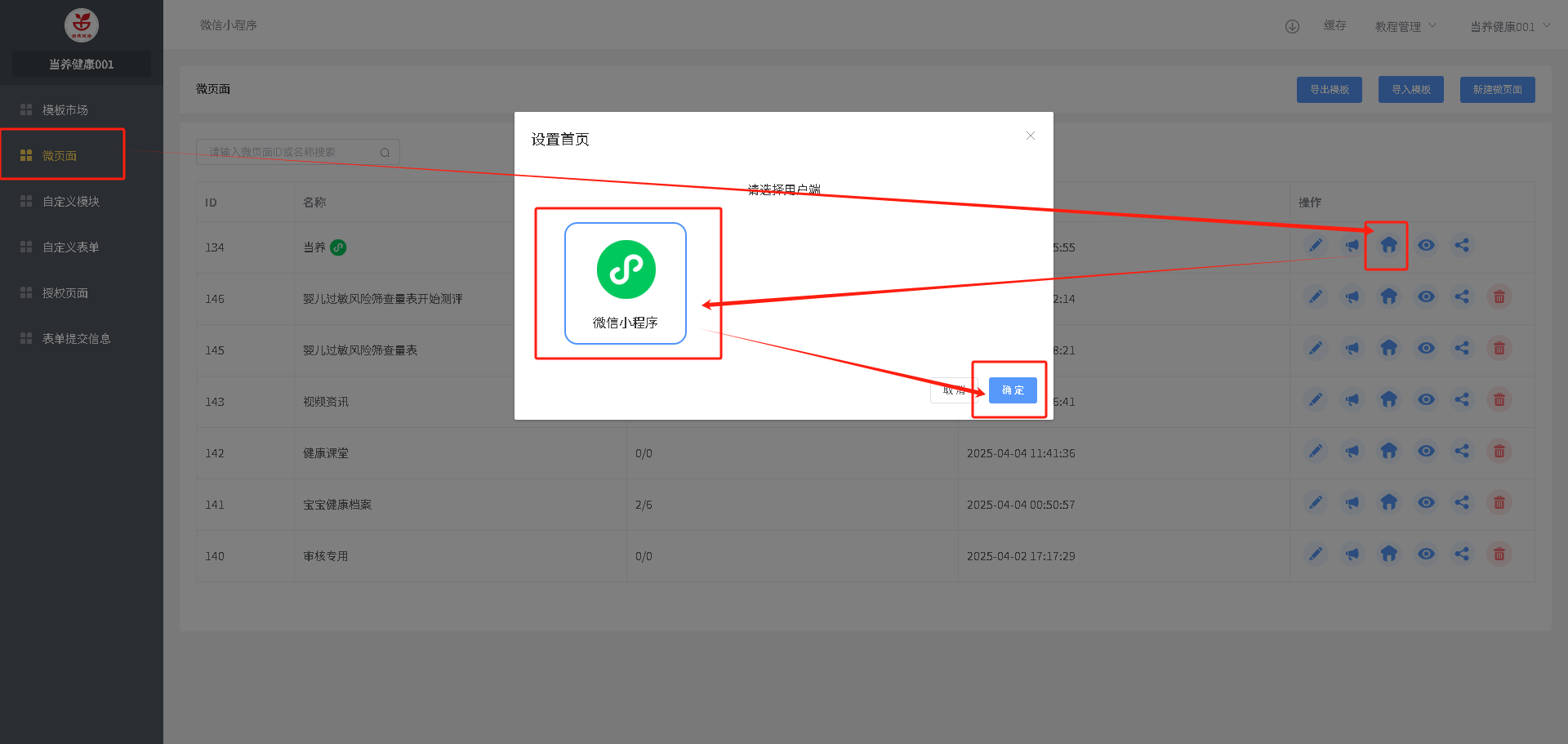
Task: Click the download icon in the top bar
Action: pyautogui.click(x=1292, y=26)
